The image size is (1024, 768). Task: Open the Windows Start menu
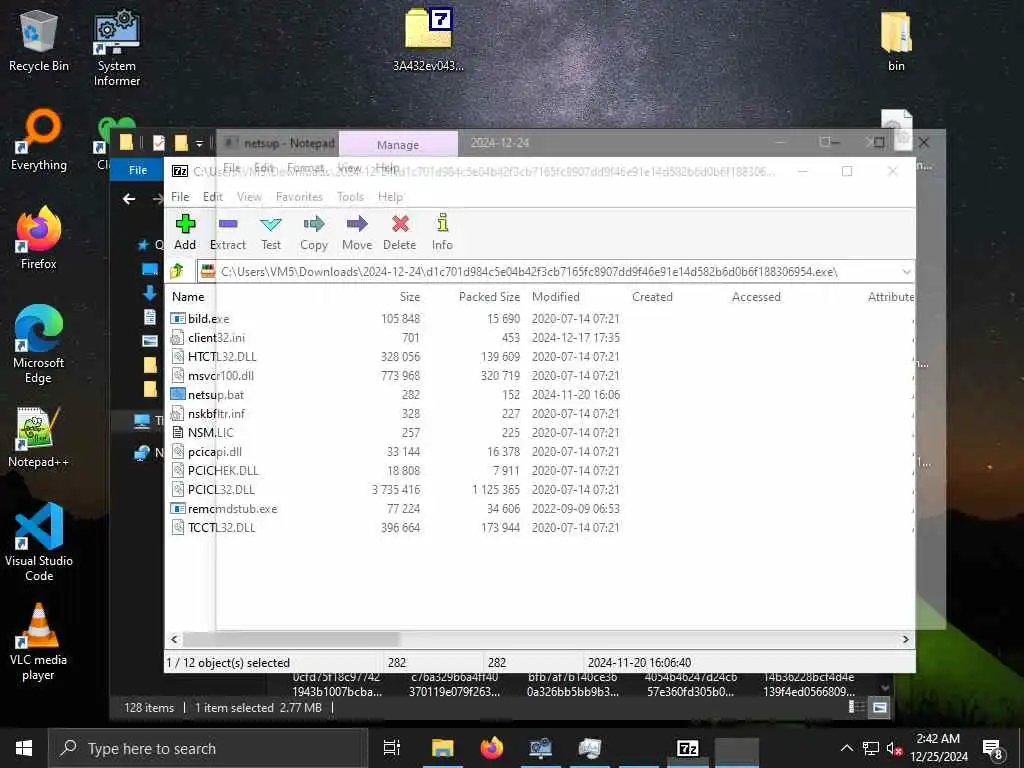coord(24,748)
